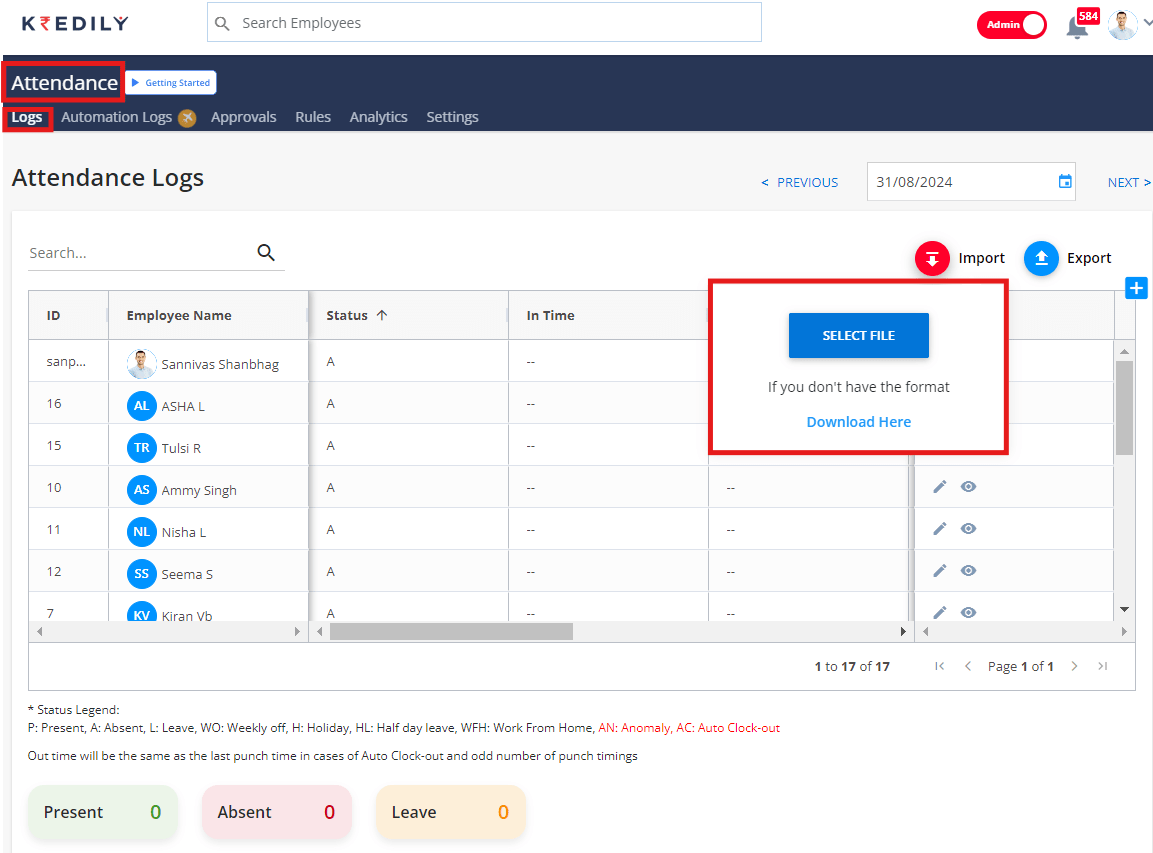View Nisha L's record via the eye icon
Viewport: 1153px width, 853px height.
(968, 528)
